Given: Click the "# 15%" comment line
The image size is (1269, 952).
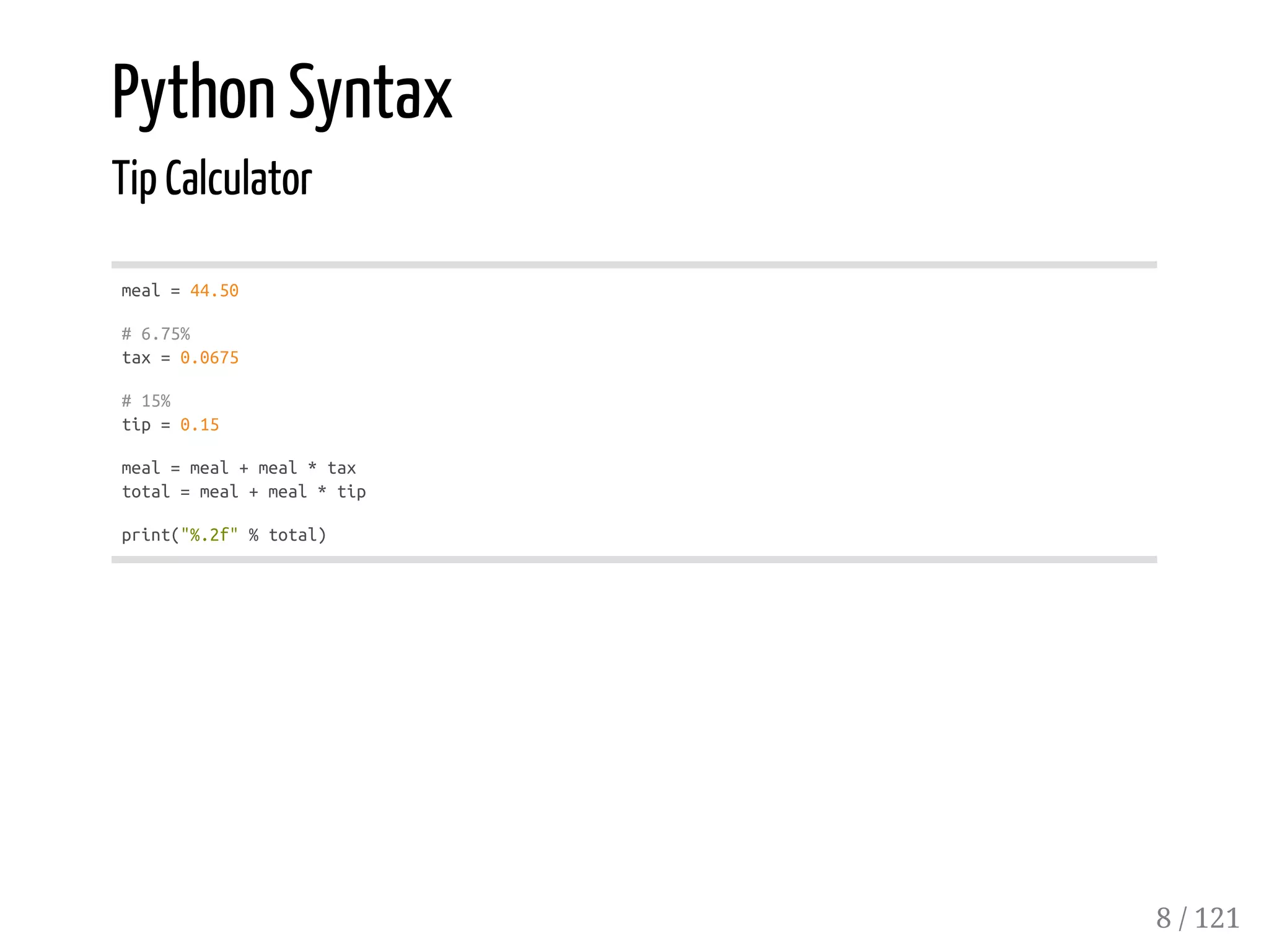Looking at the screenshot, I should tap(146, 401).
